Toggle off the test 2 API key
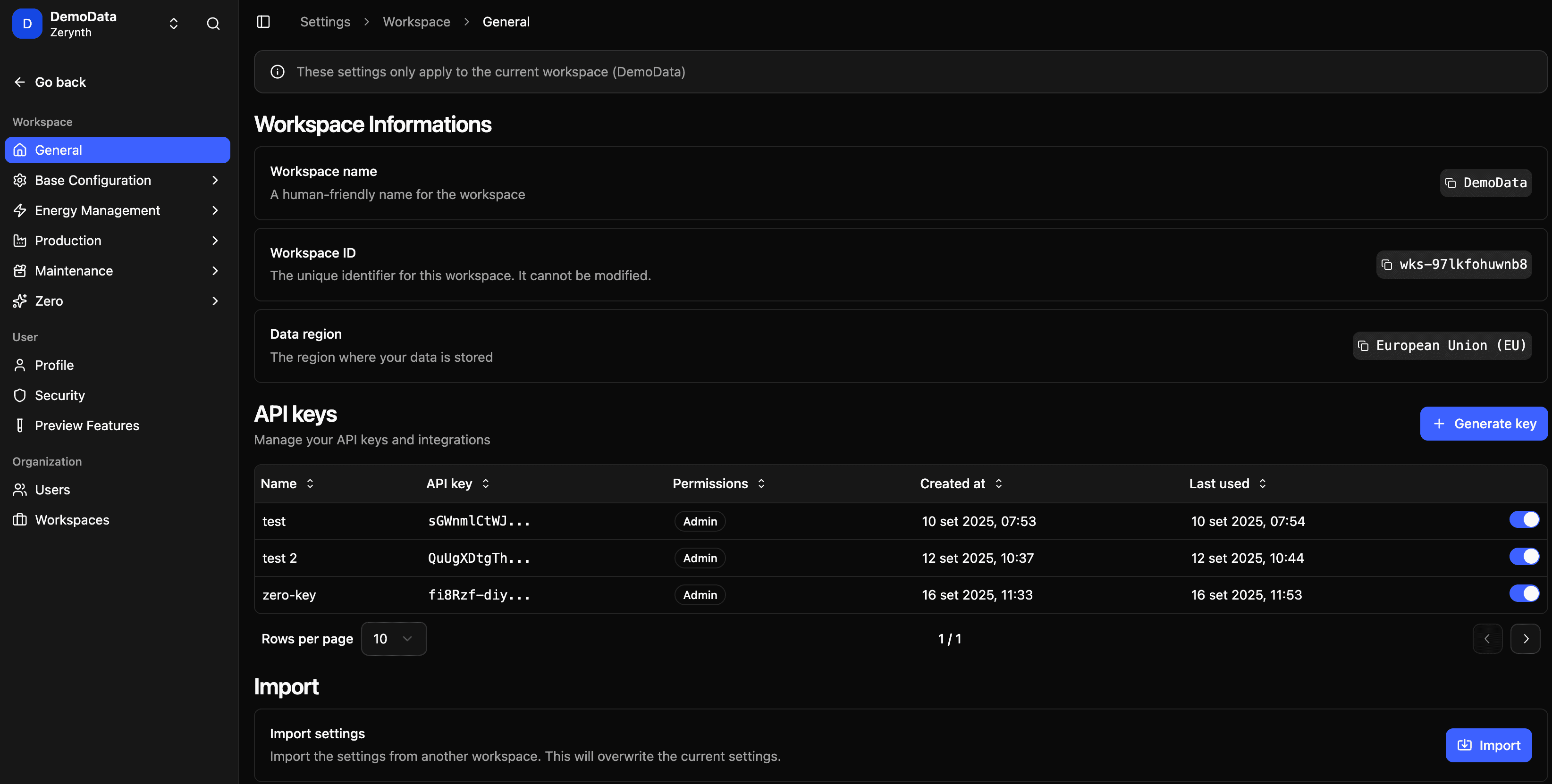This screenshot has width=1552, height=784. point(1524,556)
